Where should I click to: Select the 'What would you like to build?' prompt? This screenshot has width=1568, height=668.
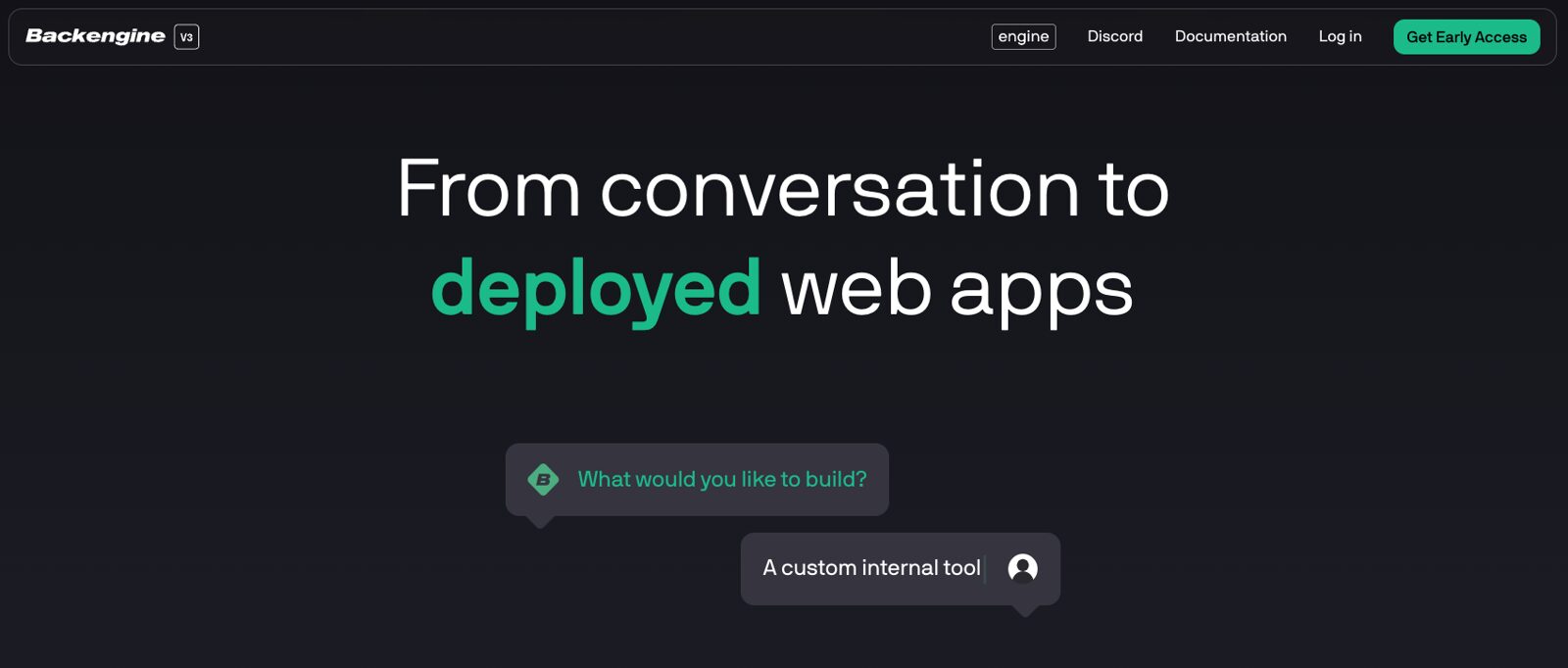tap(722, 479)
